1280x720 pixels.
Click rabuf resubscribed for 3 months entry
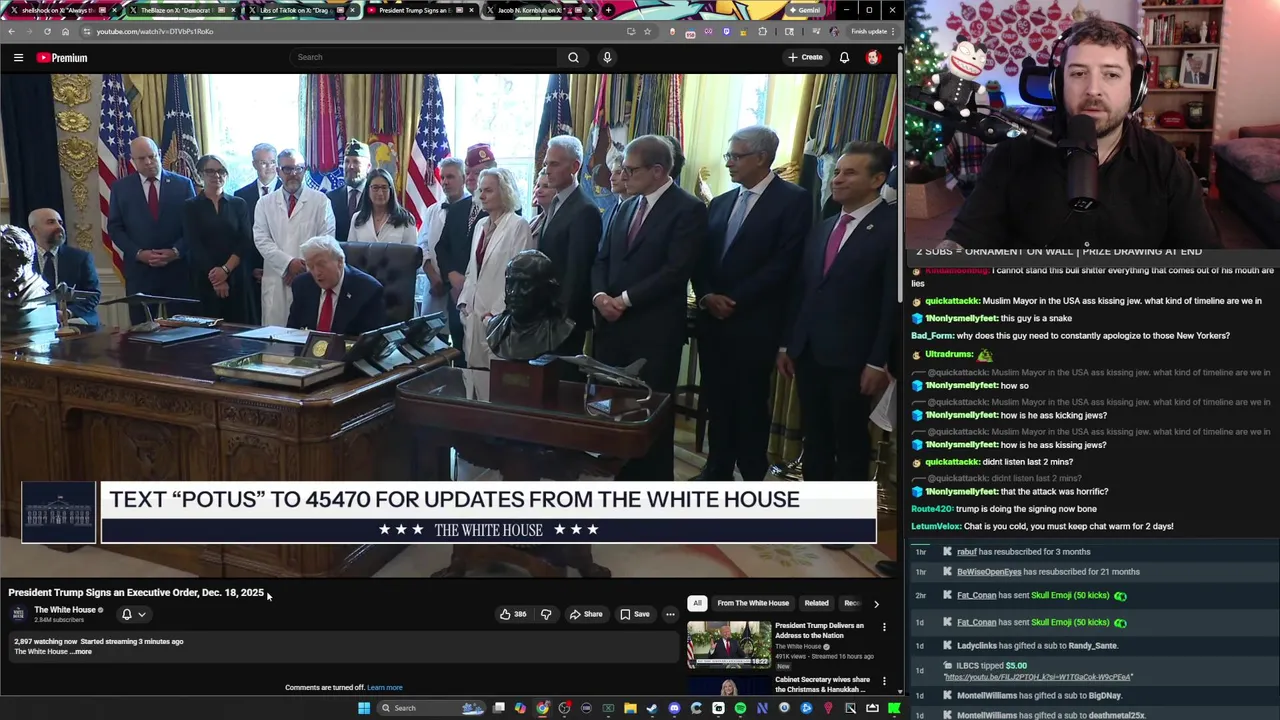point(1094,552)
